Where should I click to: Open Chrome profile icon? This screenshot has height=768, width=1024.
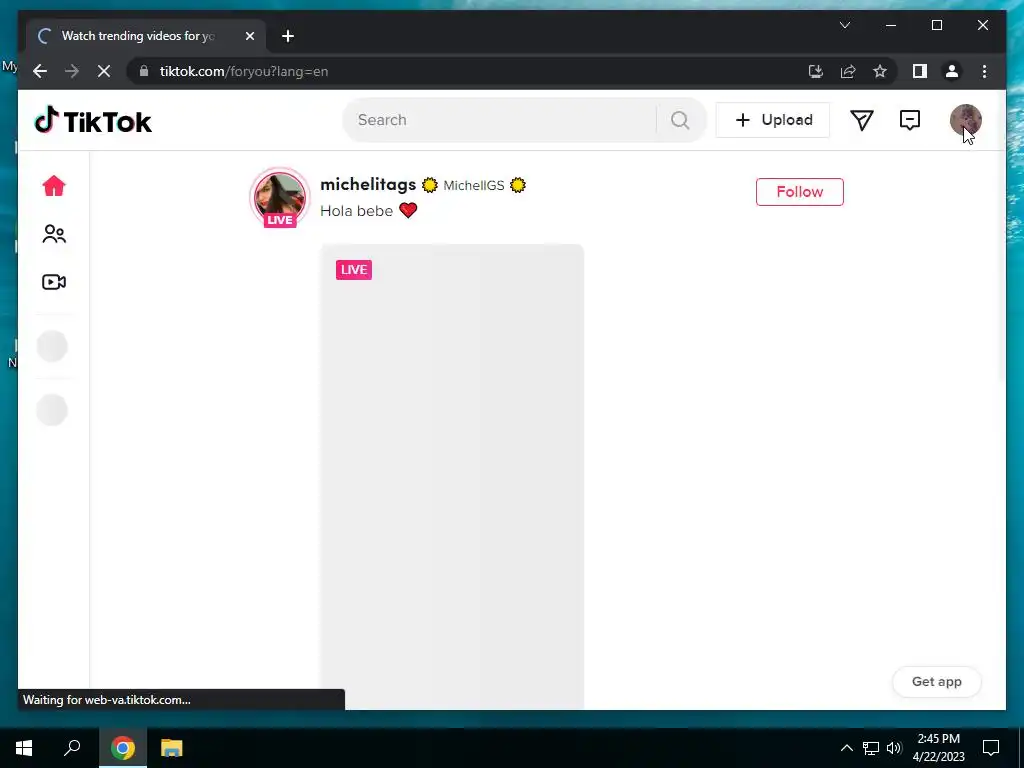952,71
